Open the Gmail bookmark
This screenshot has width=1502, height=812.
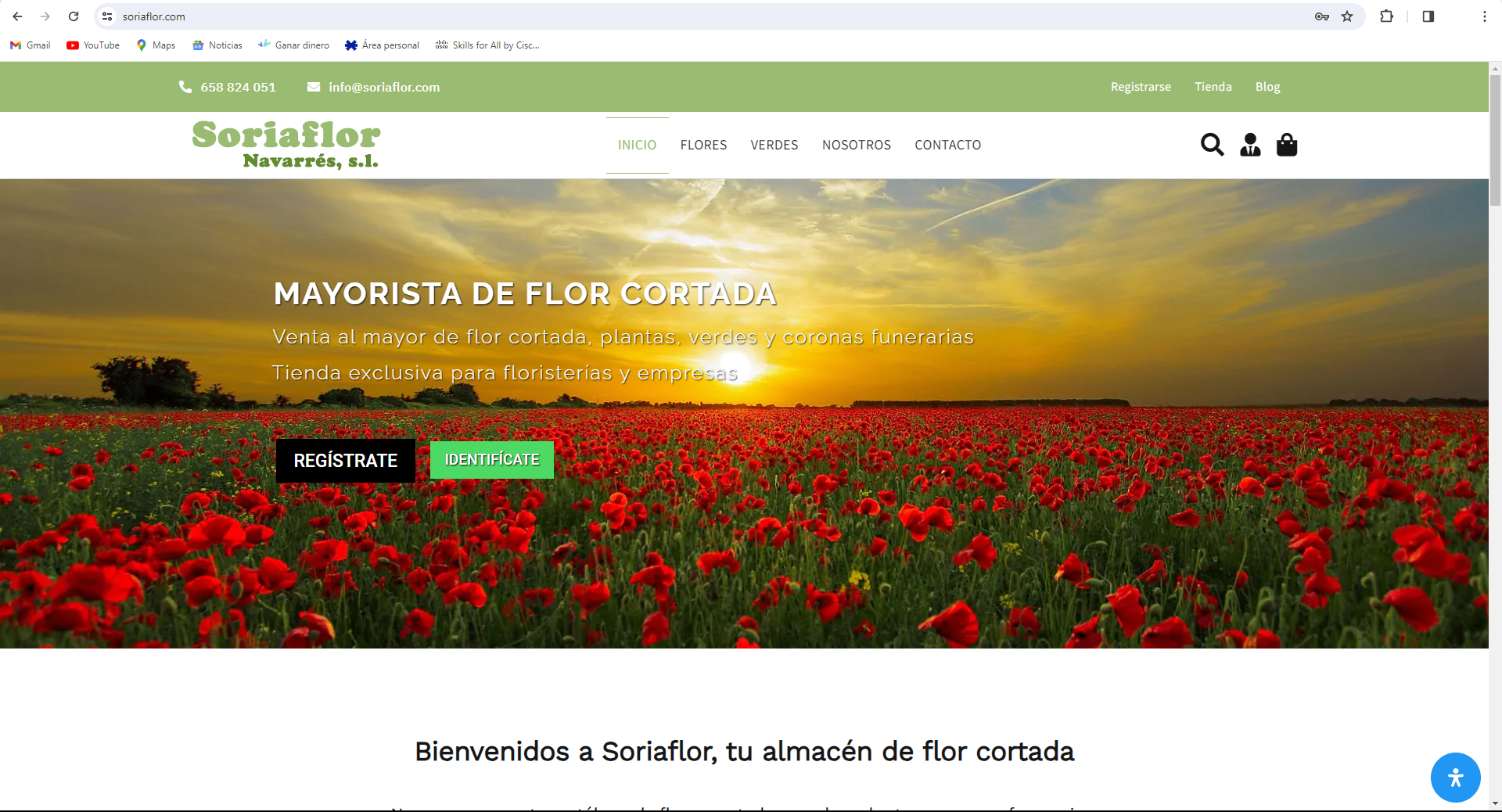tap(31, 45)
